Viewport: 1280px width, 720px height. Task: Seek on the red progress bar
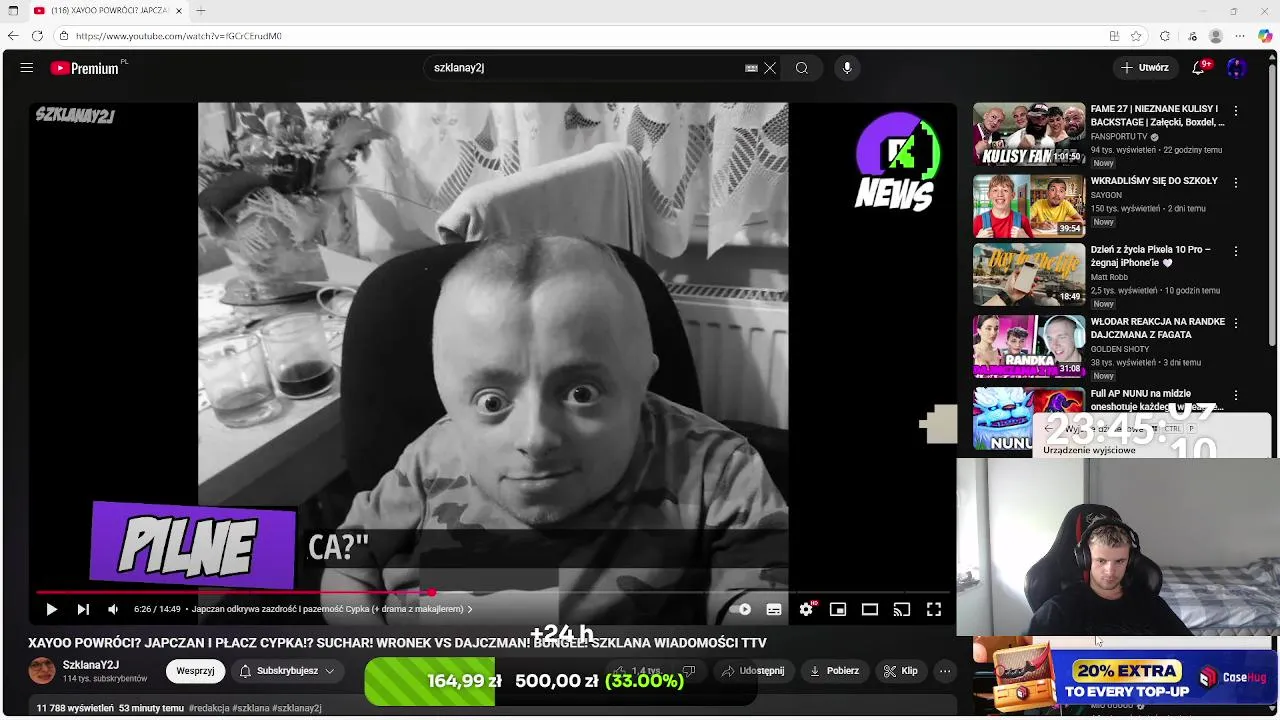(x=492, y=592)
